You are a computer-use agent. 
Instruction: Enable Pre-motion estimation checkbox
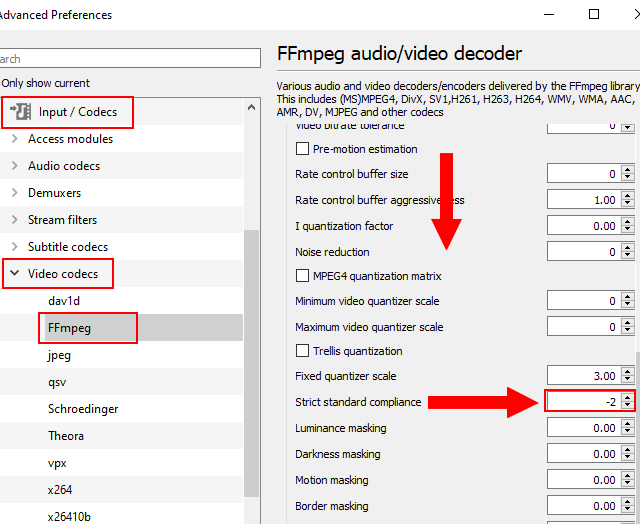[302, 149]
